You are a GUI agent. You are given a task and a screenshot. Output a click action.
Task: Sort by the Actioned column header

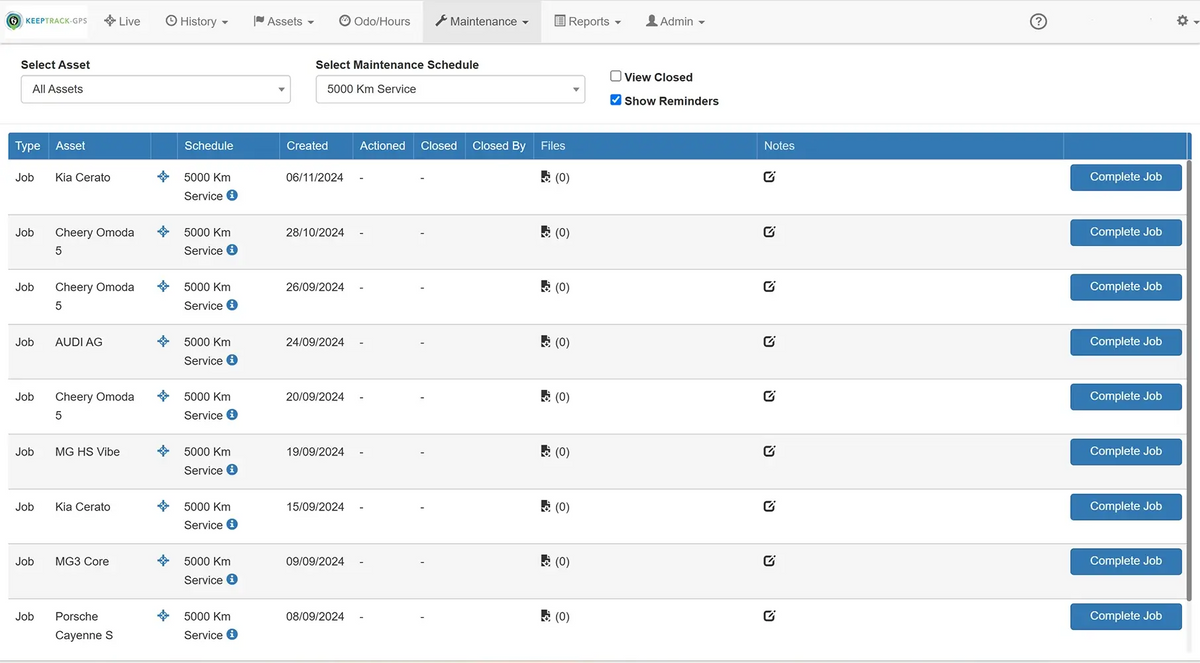[x=383, y=146]
